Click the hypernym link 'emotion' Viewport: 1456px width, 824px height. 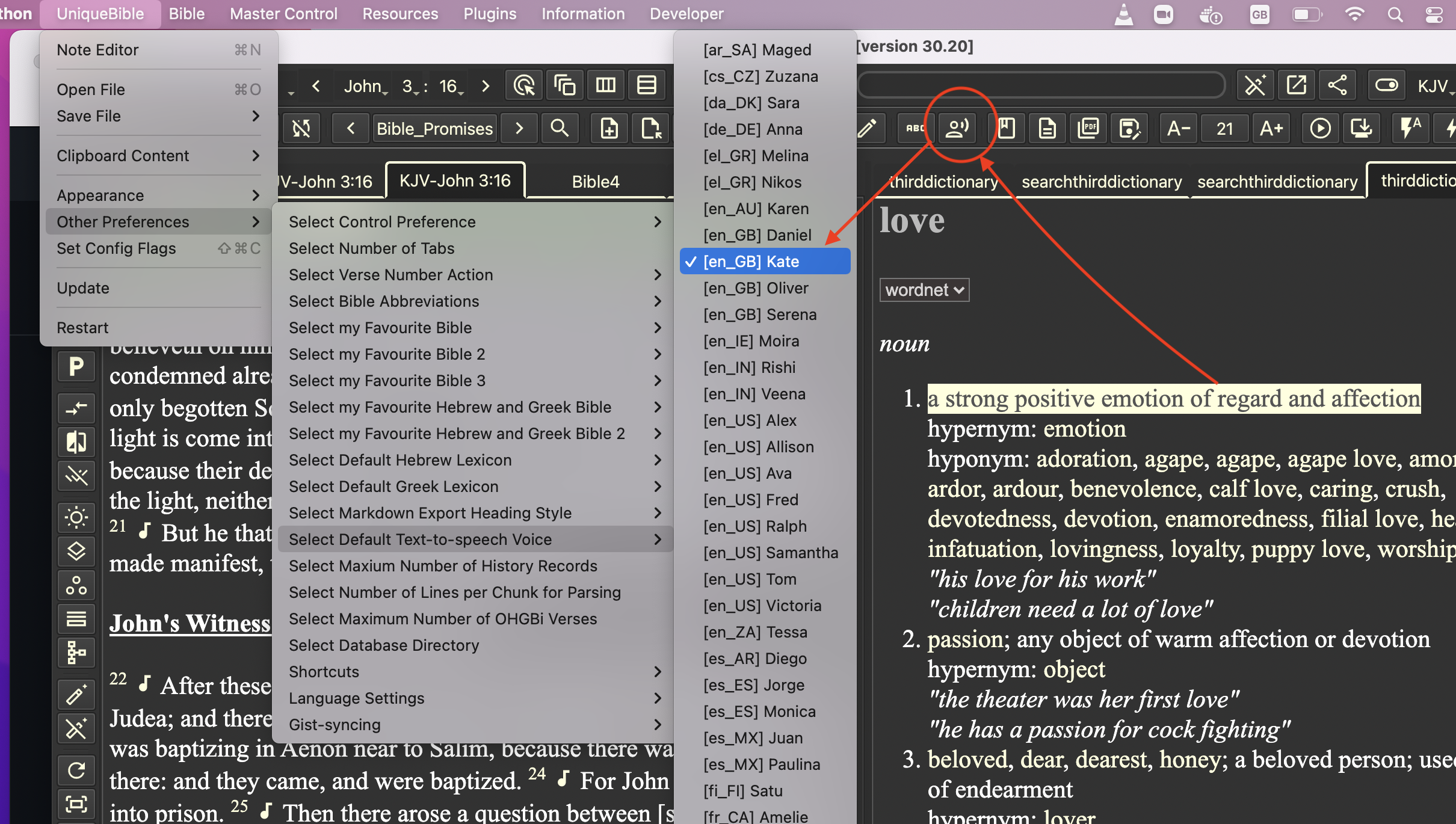point(1084,429)
